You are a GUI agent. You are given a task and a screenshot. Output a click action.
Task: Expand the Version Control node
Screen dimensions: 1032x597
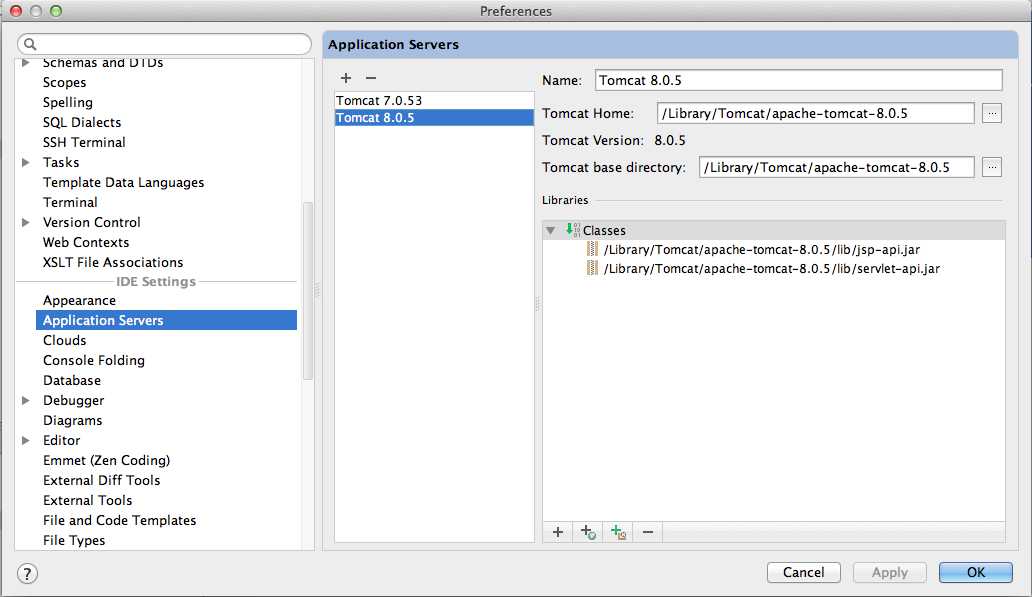click(26, 222)
